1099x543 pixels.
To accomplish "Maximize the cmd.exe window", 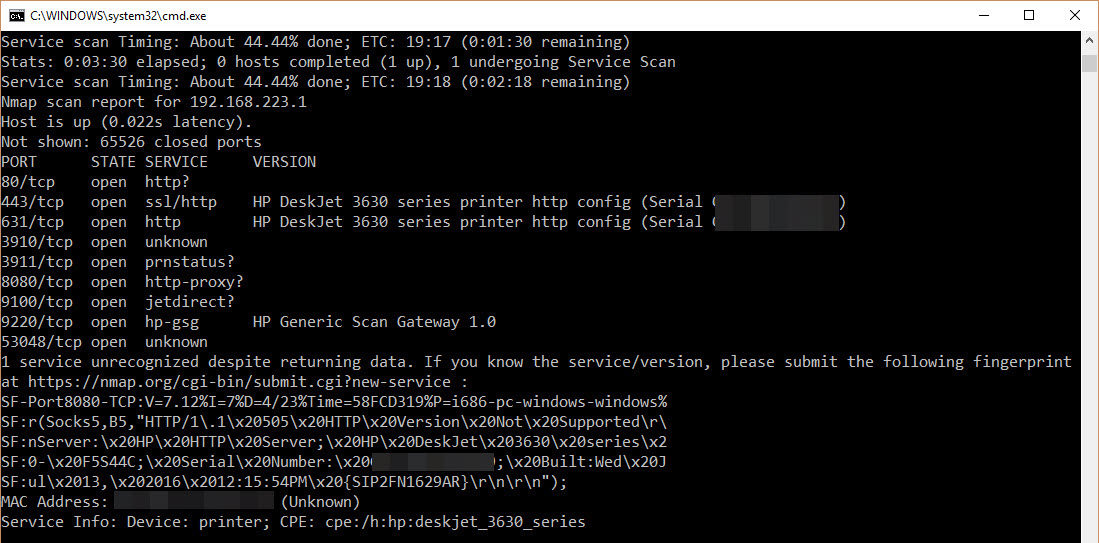I will [x=1029, y=15].
